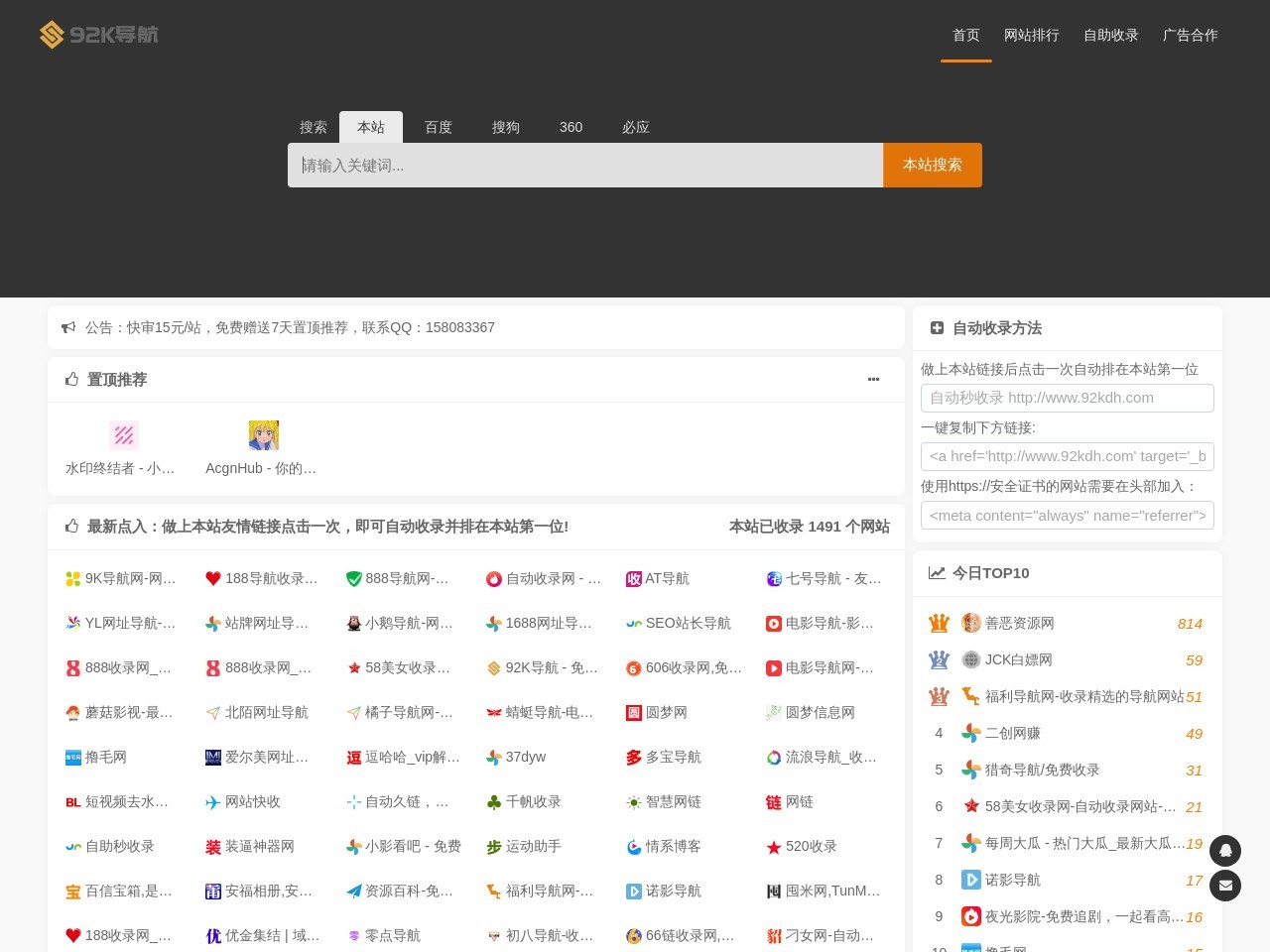The height and width of the screenshot is (952, 1270).
Task: Click the 520收录 red star icon
Action: coord(774,846)
